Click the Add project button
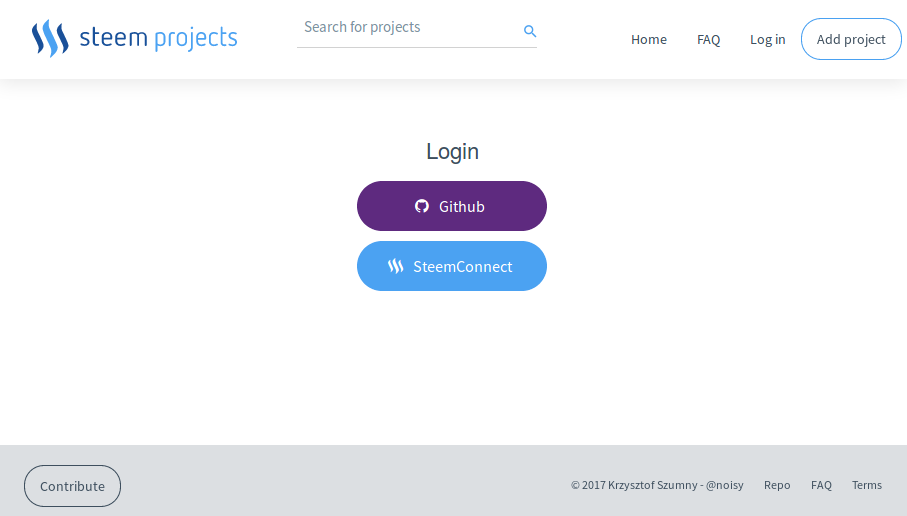This screenshot has height=516, width=907. pyautogui.click(x=851, y=39)
